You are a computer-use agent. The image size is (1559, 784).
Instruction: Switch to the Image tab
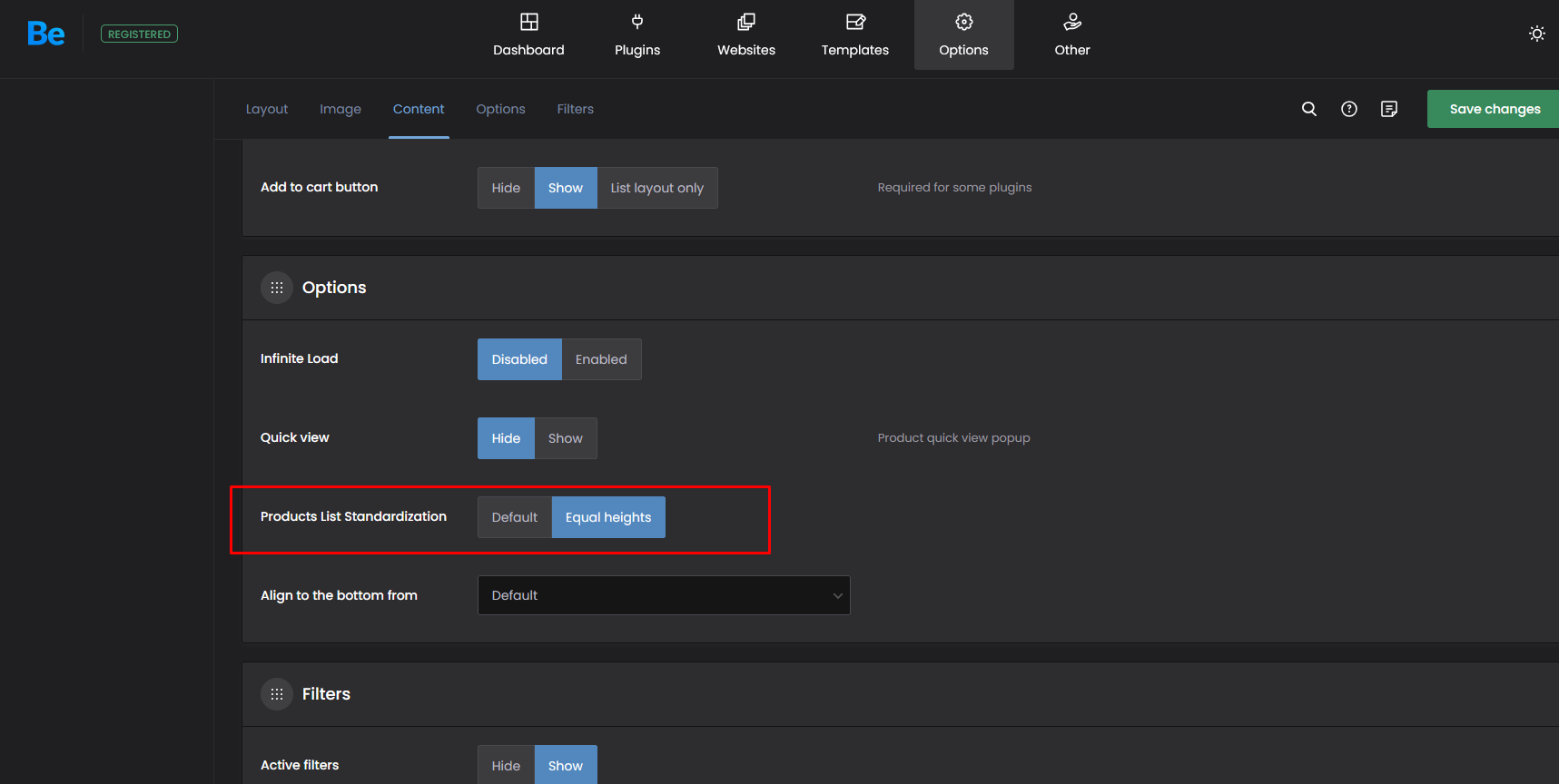(x=340, y=109)
